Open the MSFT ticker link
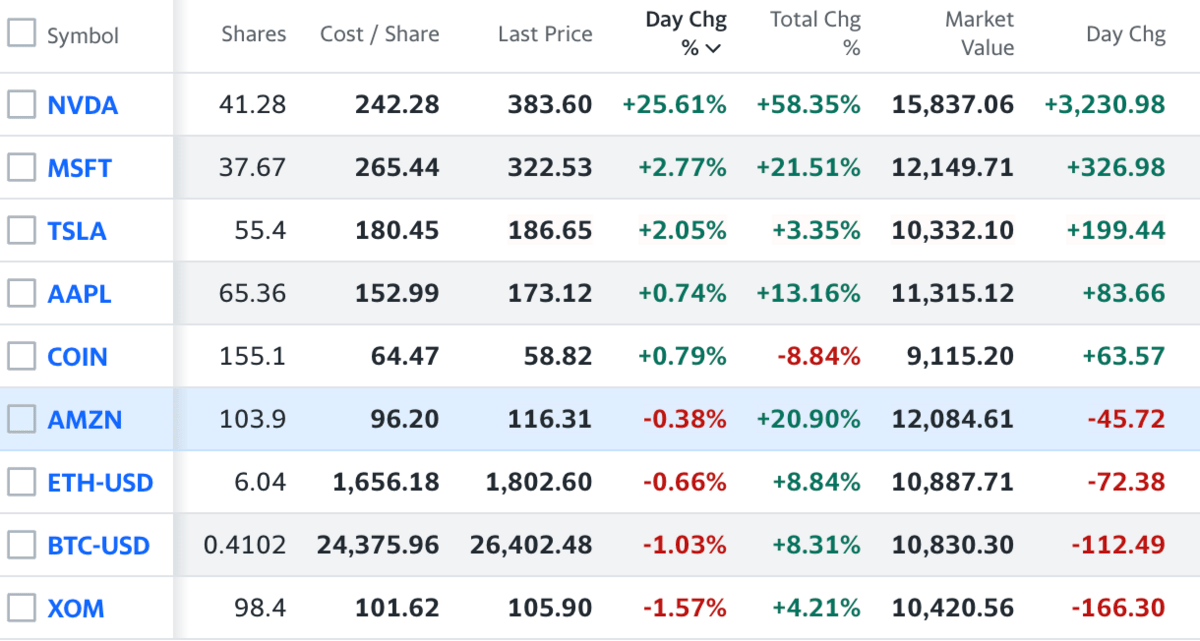This screenshot has height=641, width=1200. point(79,168)
